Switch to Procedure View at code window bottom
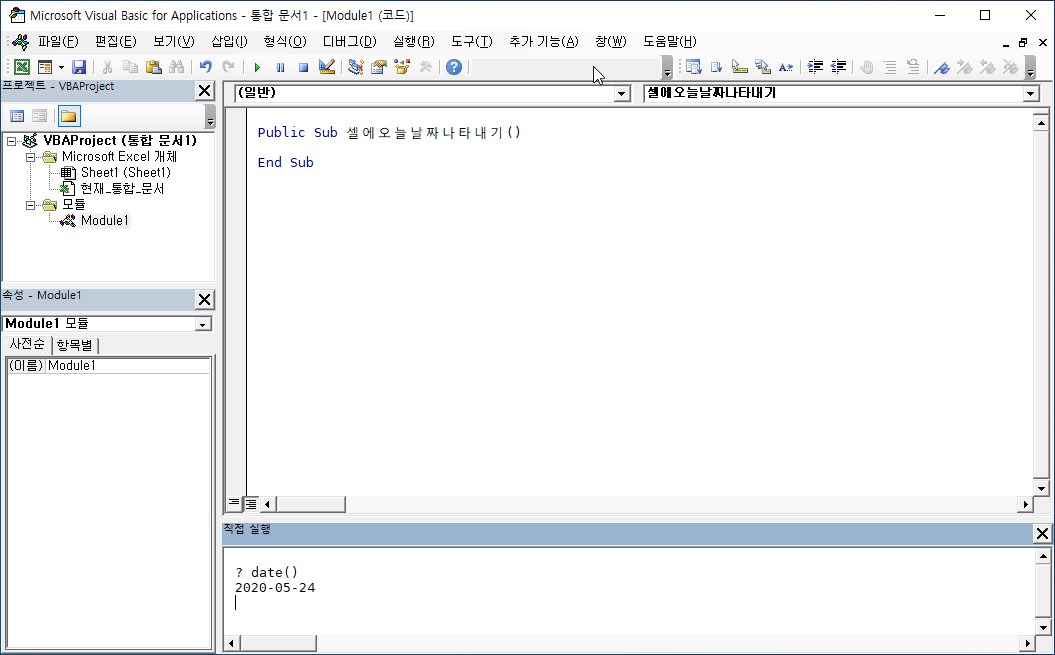Viewport: 1055px width, 655px height. point(233,503)
